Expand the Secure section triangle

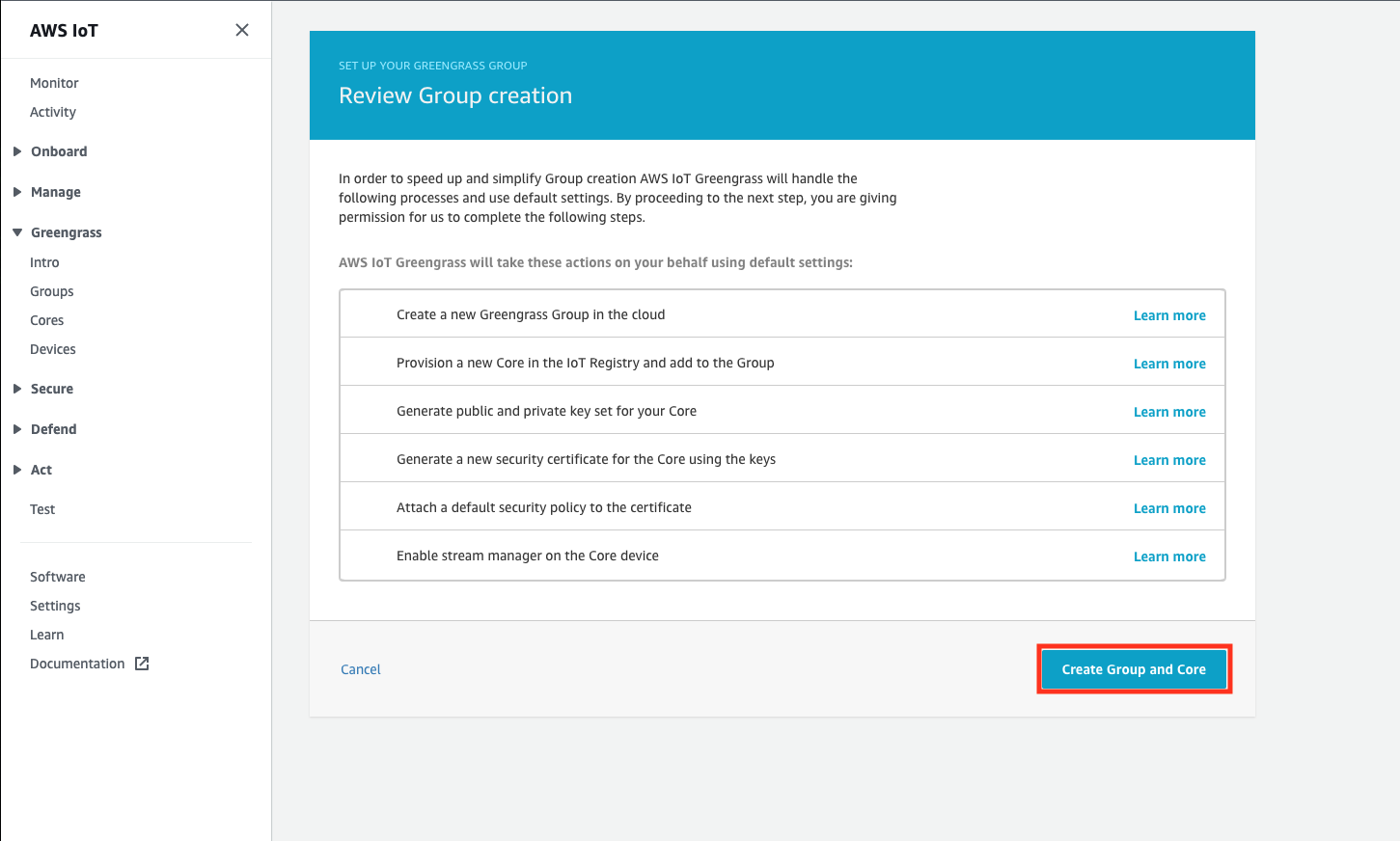[x=17, y=389]
